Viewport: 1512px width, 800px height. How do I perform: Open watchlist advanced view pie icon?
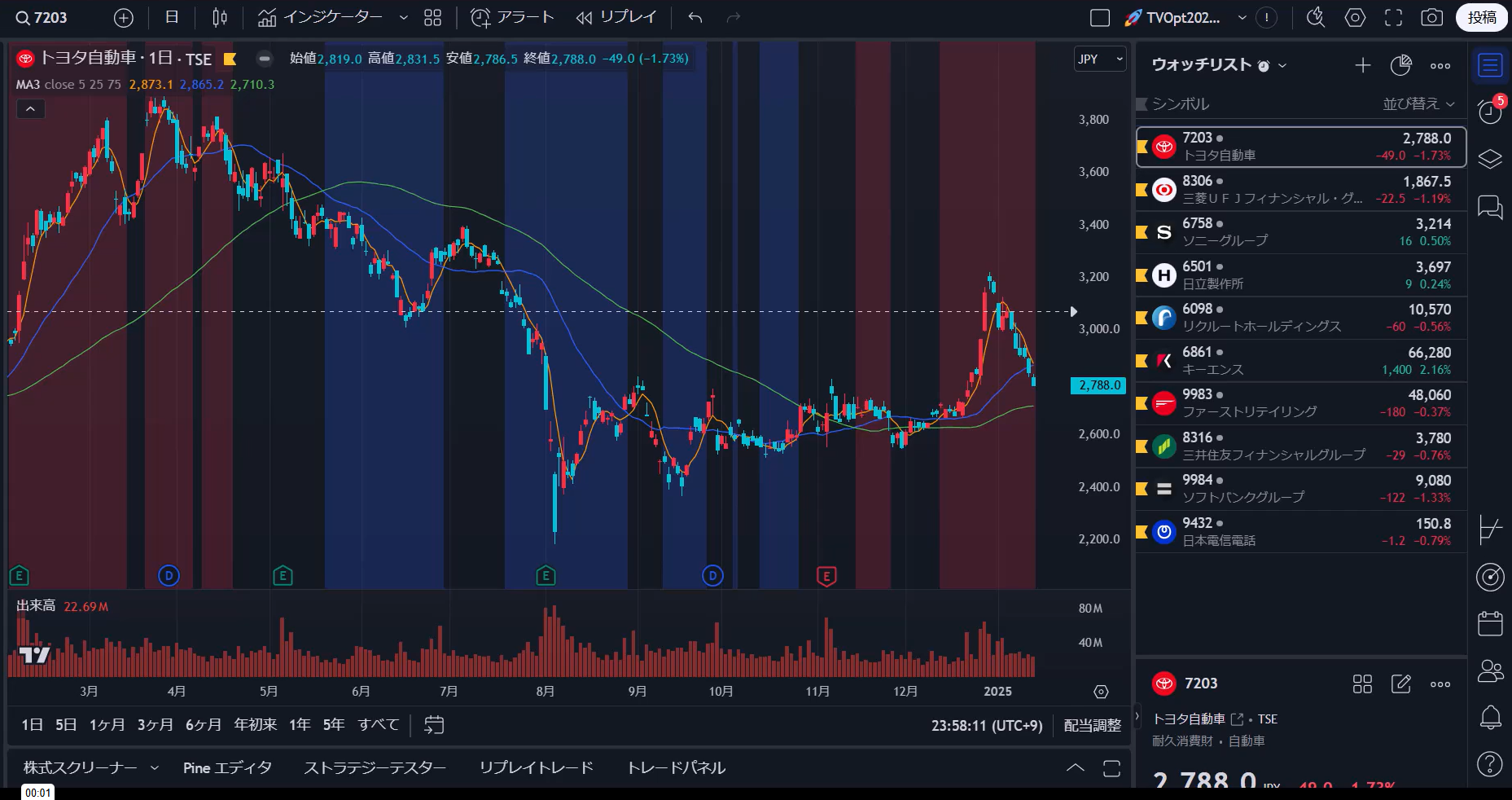(1400, 65)
